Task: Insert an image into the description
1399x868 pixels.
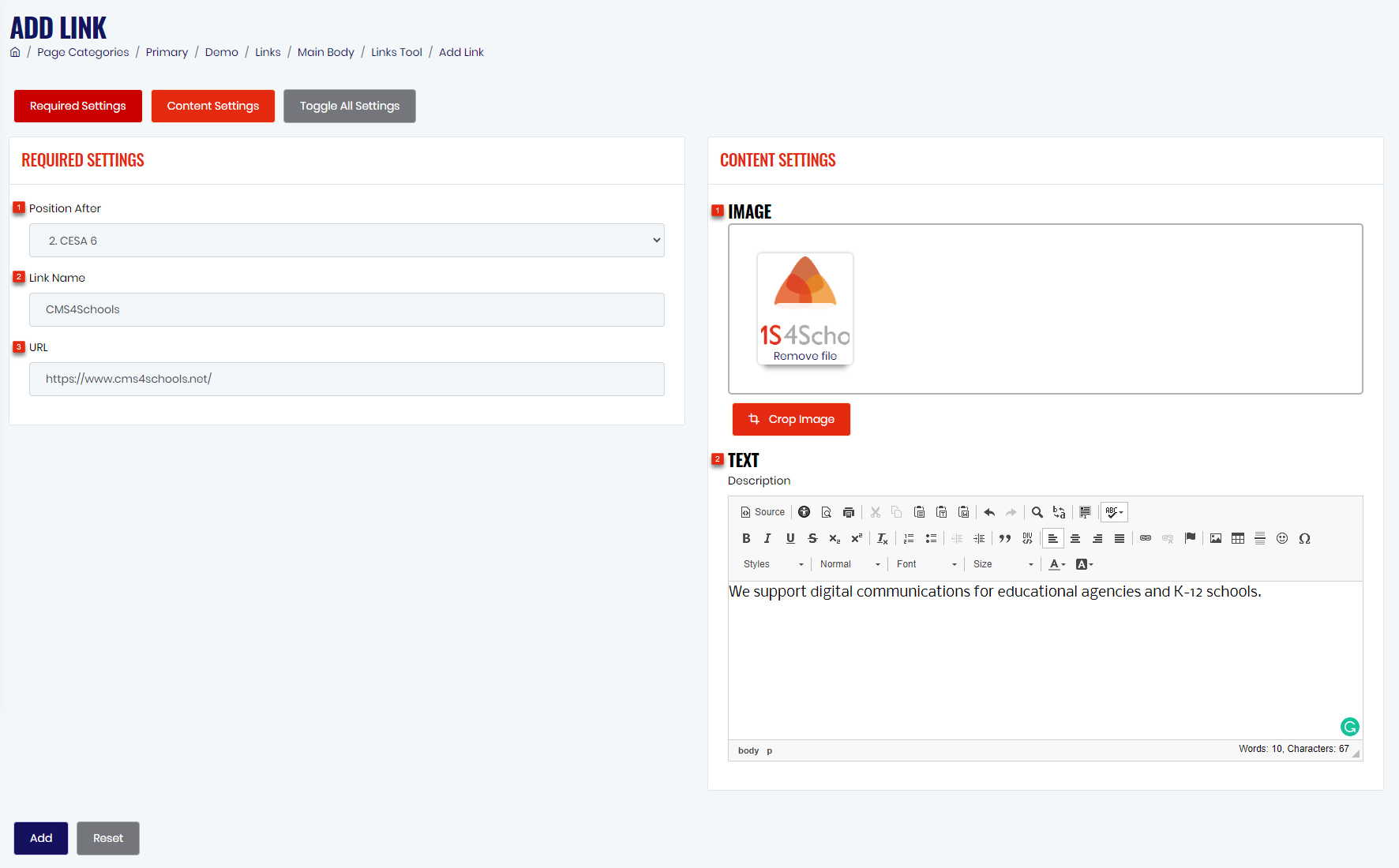Action: coord(1216,538)
